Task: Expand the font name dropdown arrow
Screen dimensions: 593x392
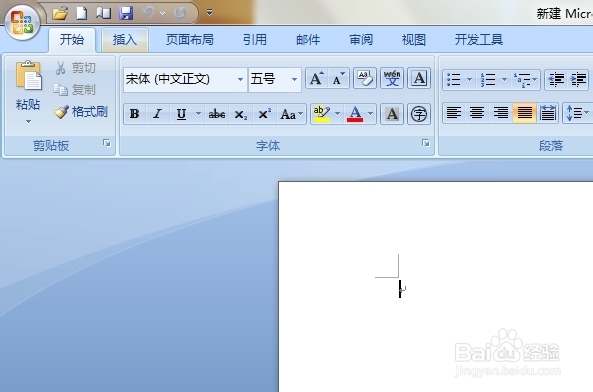Action: (240, 79)
